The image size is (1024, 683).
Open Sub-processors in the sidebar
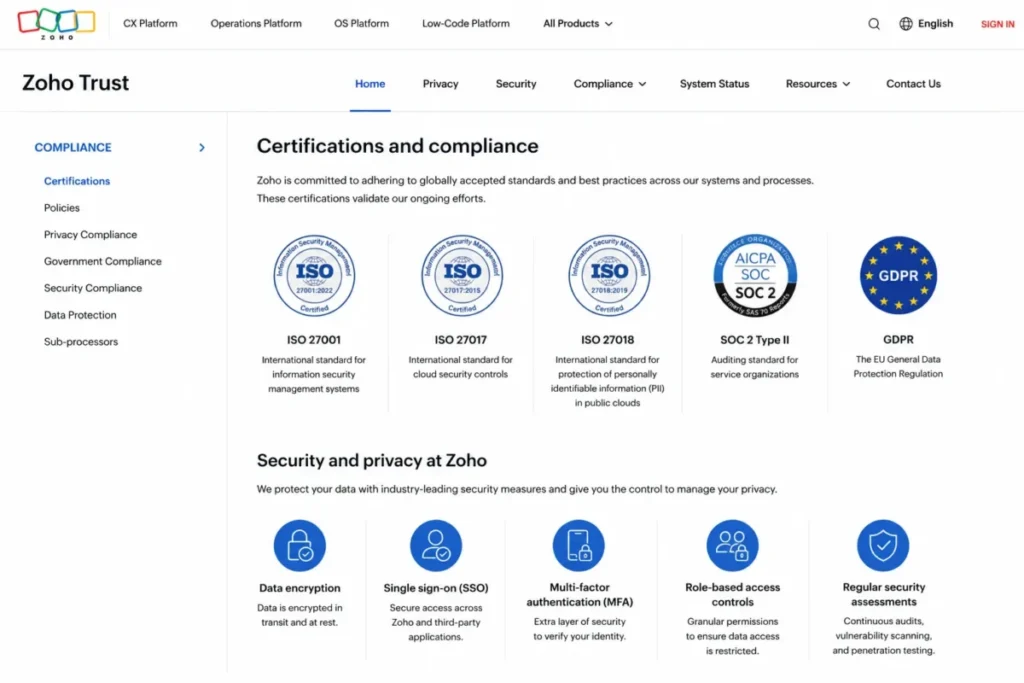[x=81, y=342]
